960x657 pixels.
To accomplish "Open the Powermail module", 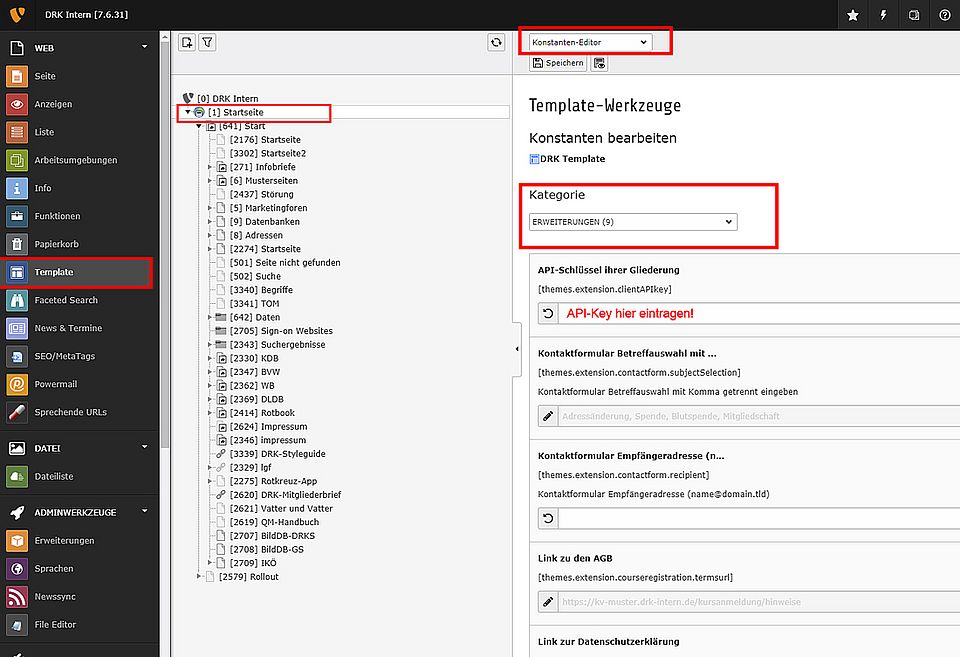I will [55, 384].
